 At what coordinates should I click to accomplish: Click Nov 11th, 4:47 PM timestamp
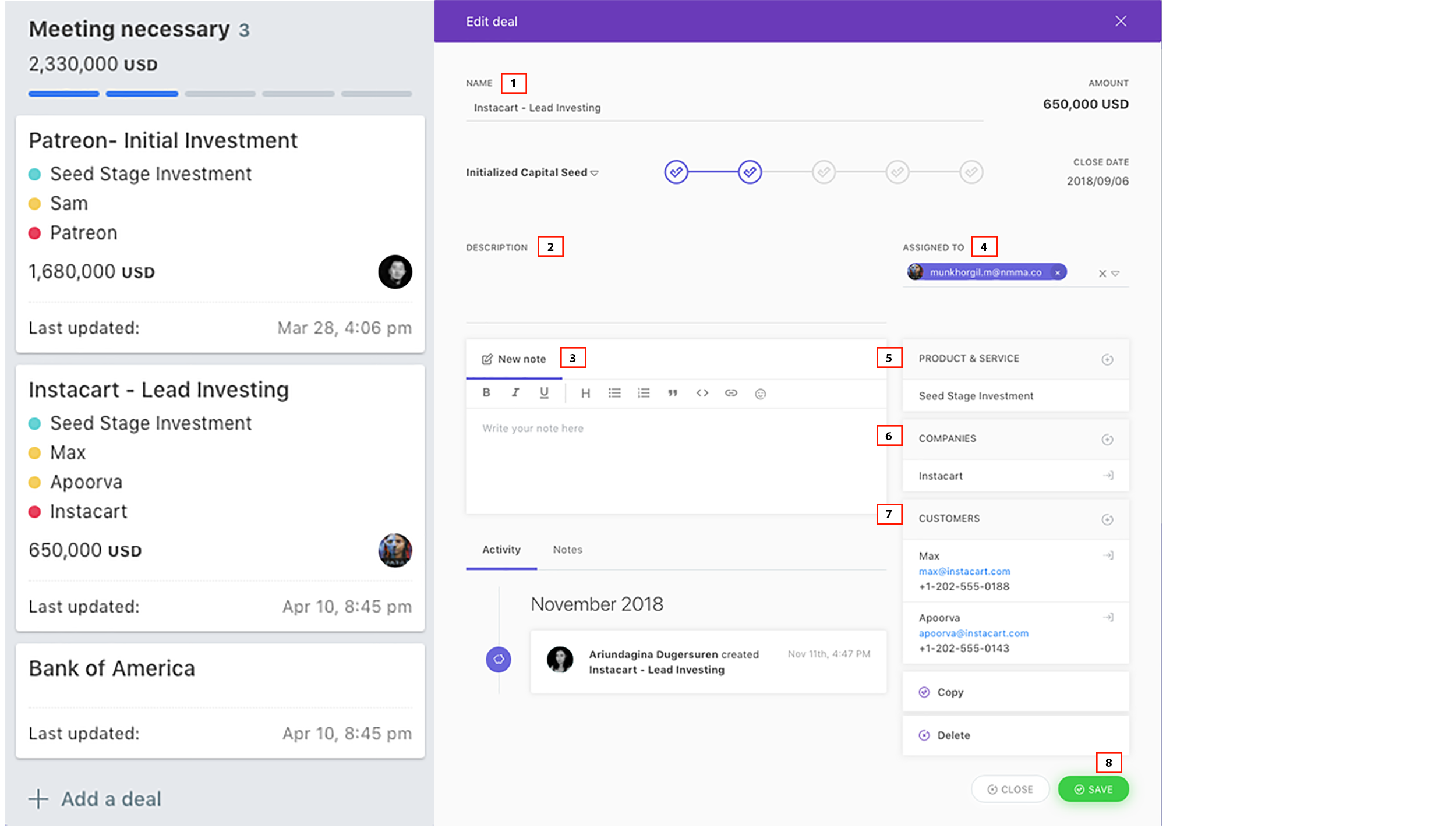(829, 654)
